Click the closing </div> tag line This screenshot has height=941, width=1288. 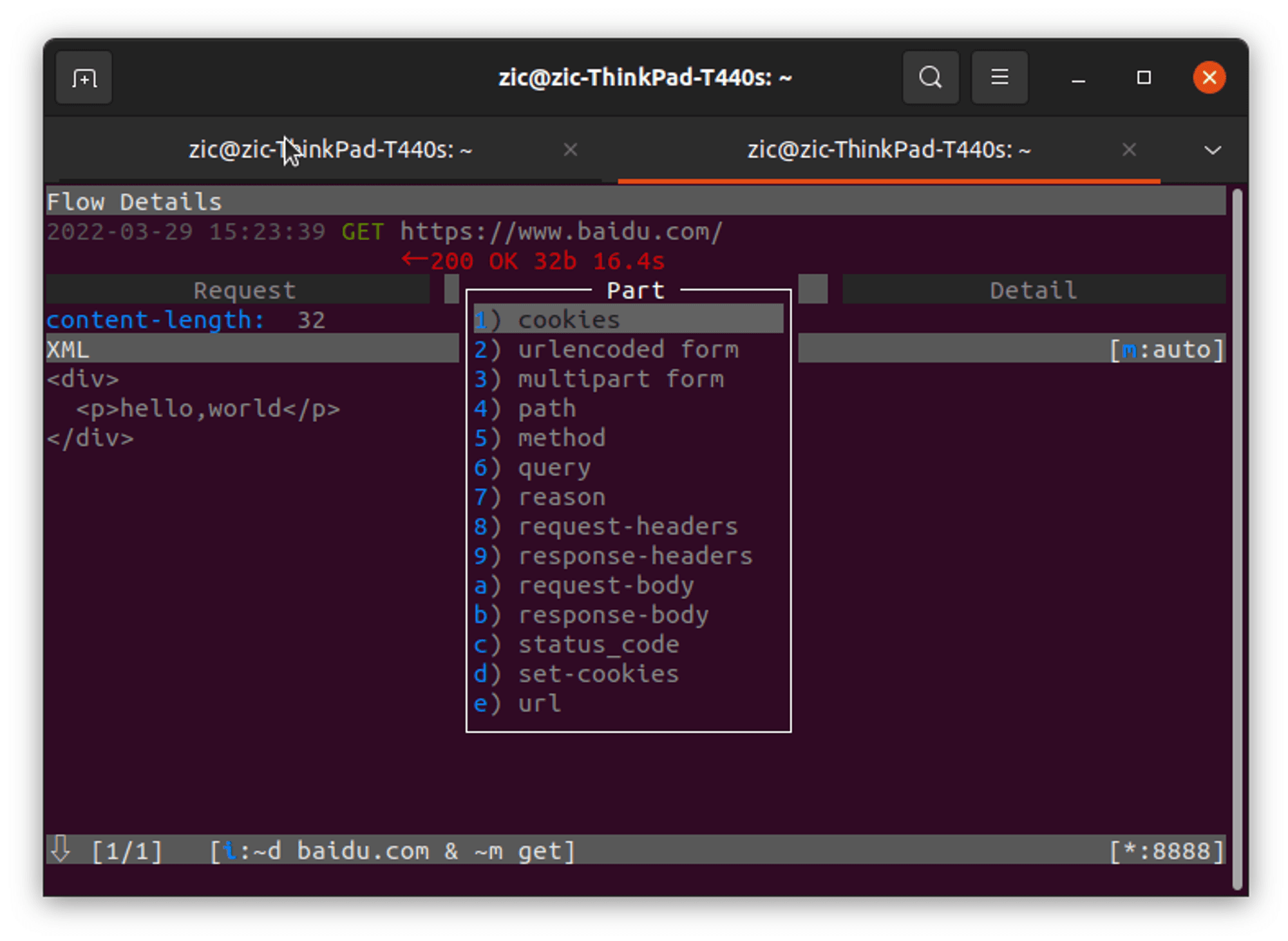tap(90, 438)
